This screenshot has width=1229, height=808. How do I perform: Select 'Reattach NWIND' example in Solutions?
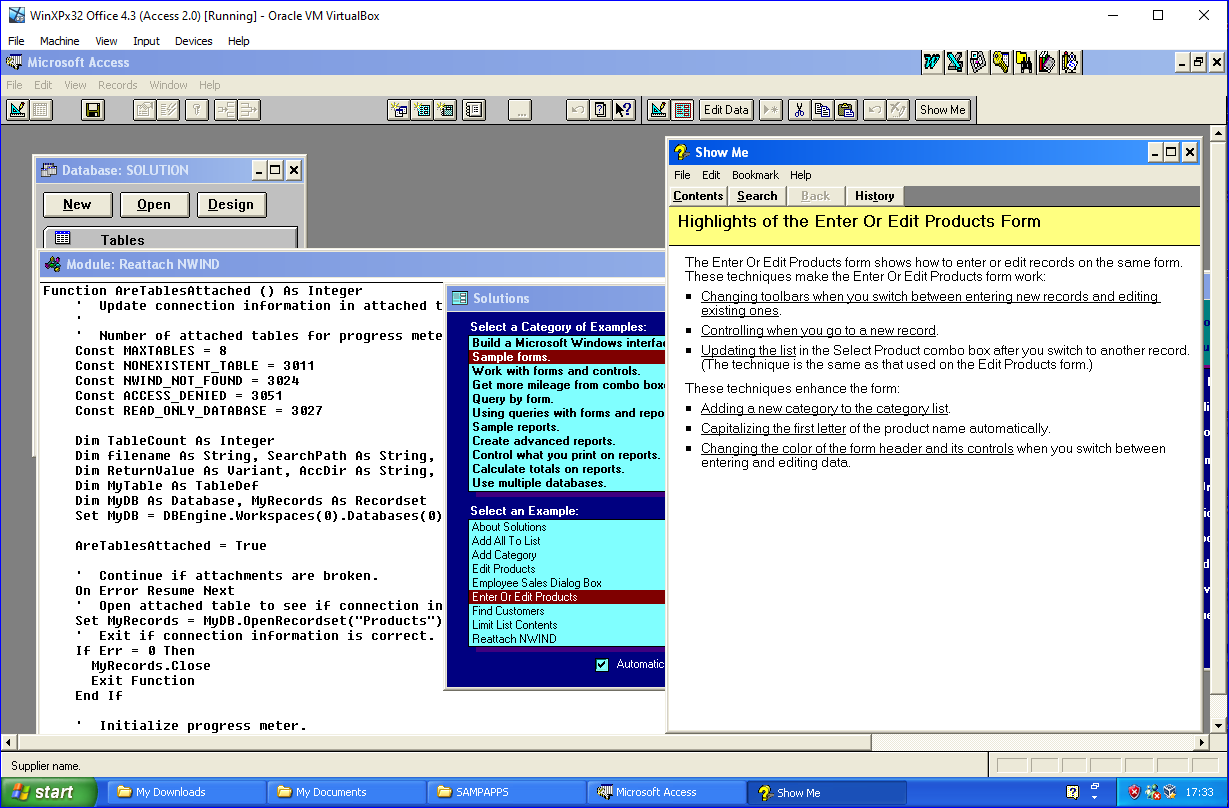567,639
